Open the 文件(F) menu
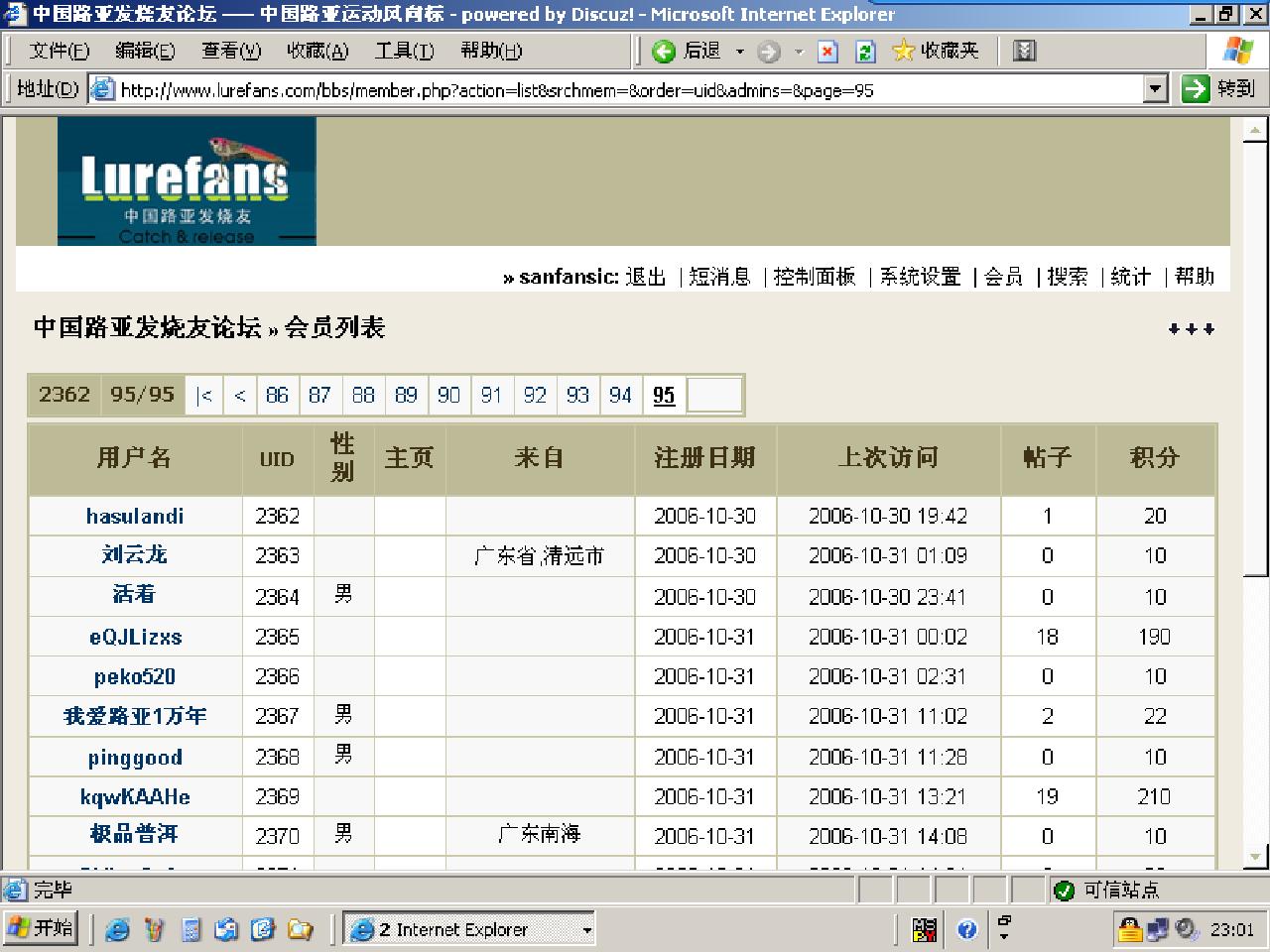This screenshot has width=1270, height=952. 59,51
